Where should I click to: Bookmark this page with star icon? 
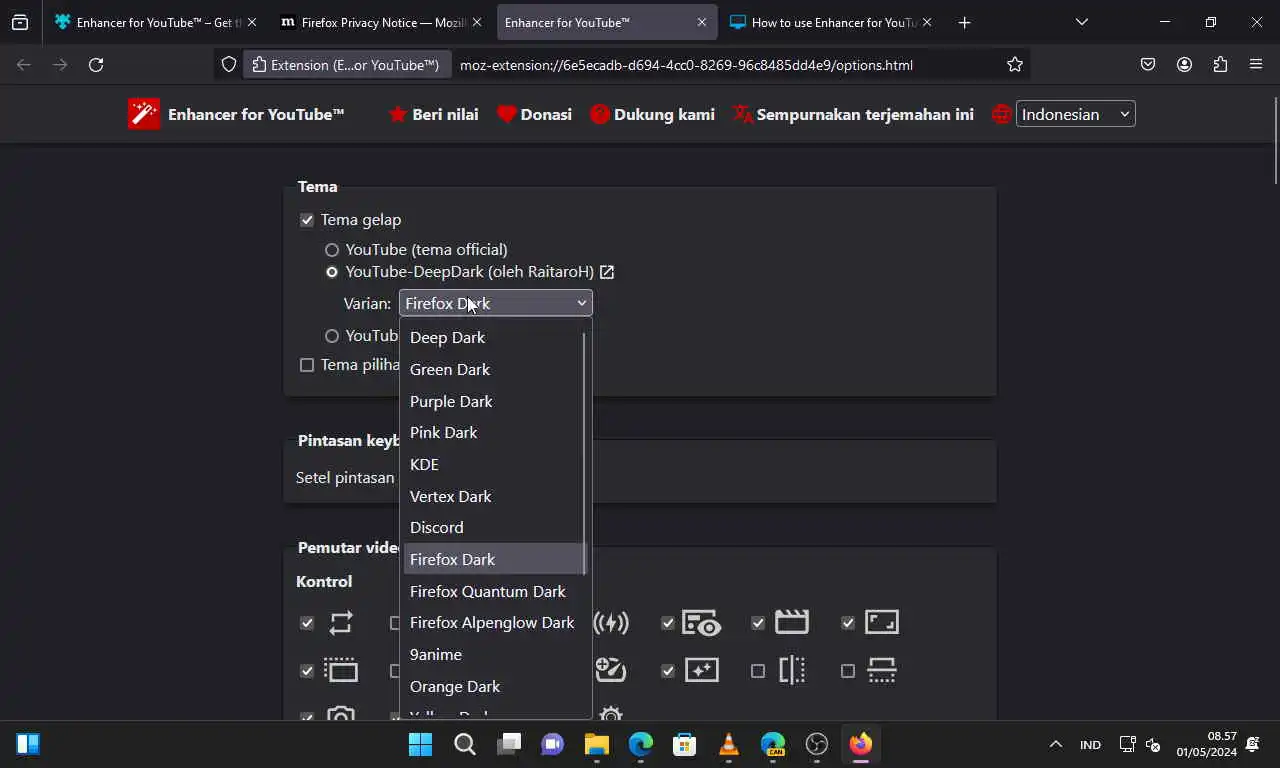tap(1015, 64)
